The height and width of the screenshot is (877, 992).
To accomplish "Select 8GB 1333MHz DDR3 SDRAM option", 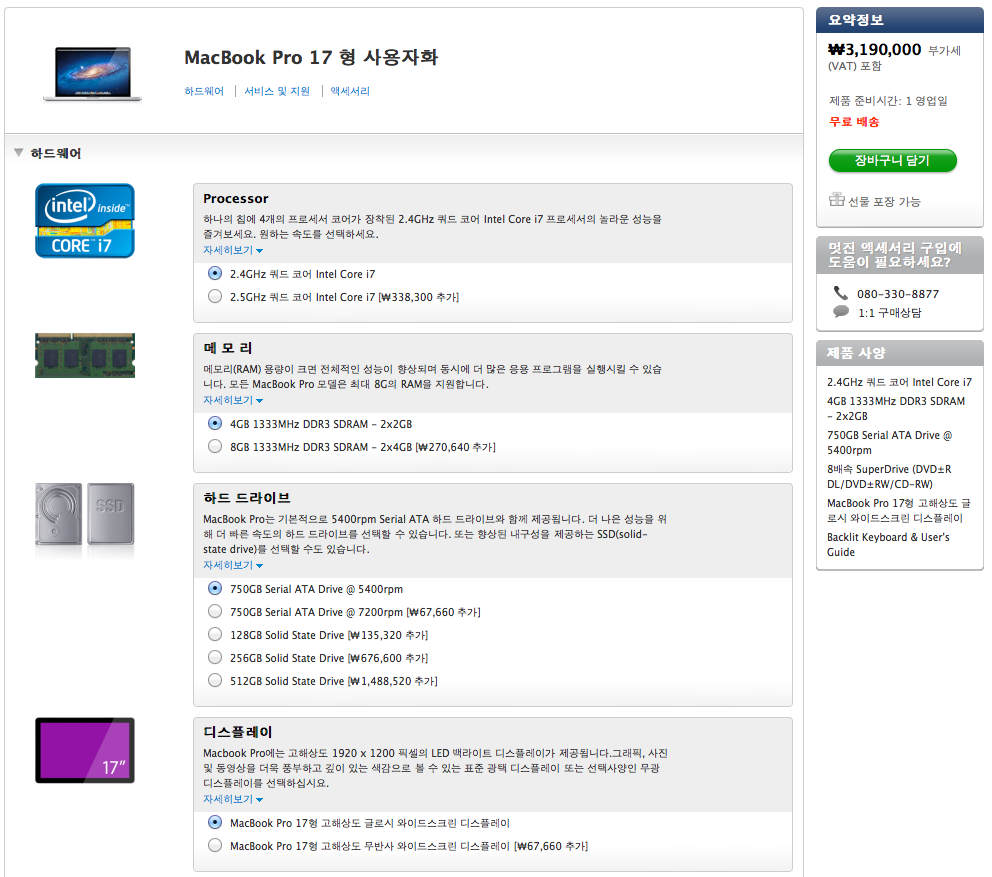I will pyautogui.click(x=215, y=447).
